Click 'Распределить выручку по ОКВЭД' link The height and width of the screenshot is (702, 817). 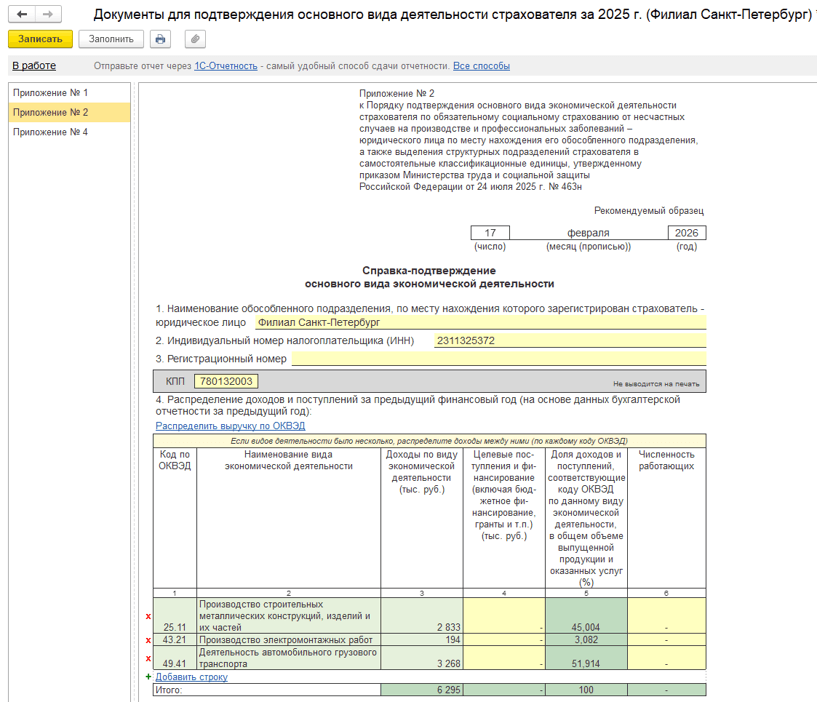(x=230, y=425)
